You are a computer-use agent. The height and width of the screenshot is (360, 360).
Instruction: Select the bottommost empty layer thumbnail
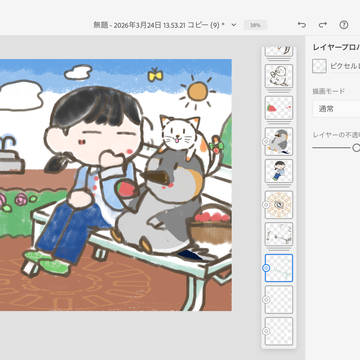pos(279,331)
